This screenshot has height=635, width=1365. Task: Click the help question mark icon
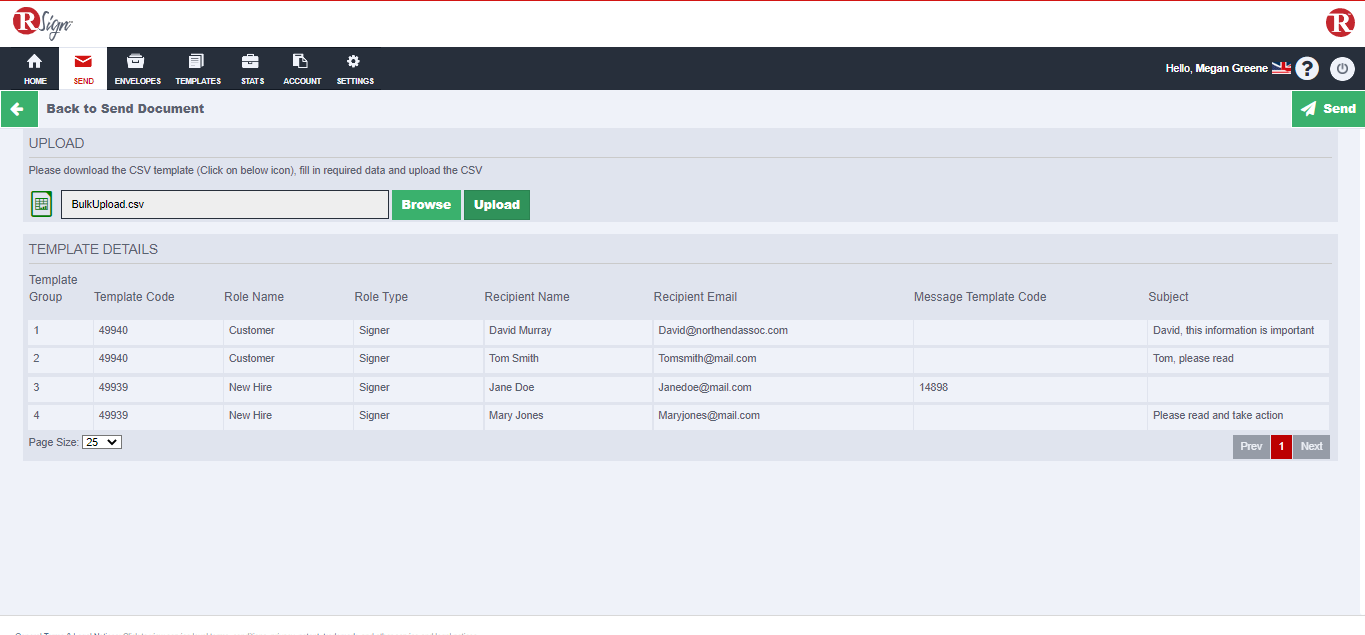click(x=1307, y=69)
